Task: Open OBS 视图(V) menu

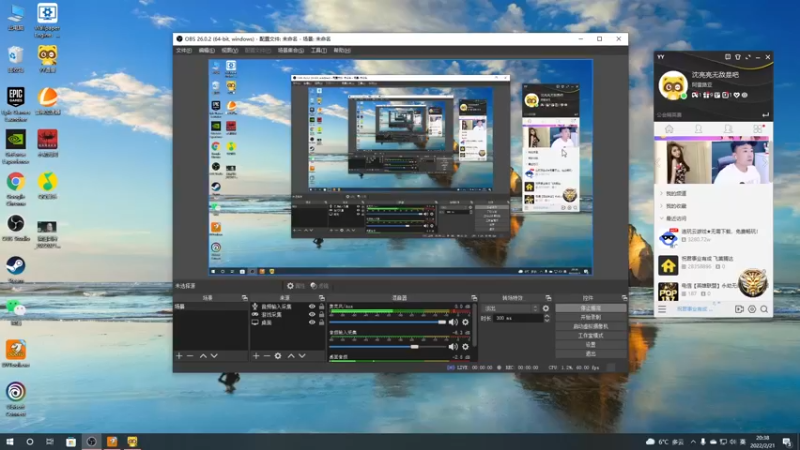Action: [x=230, y=51]
